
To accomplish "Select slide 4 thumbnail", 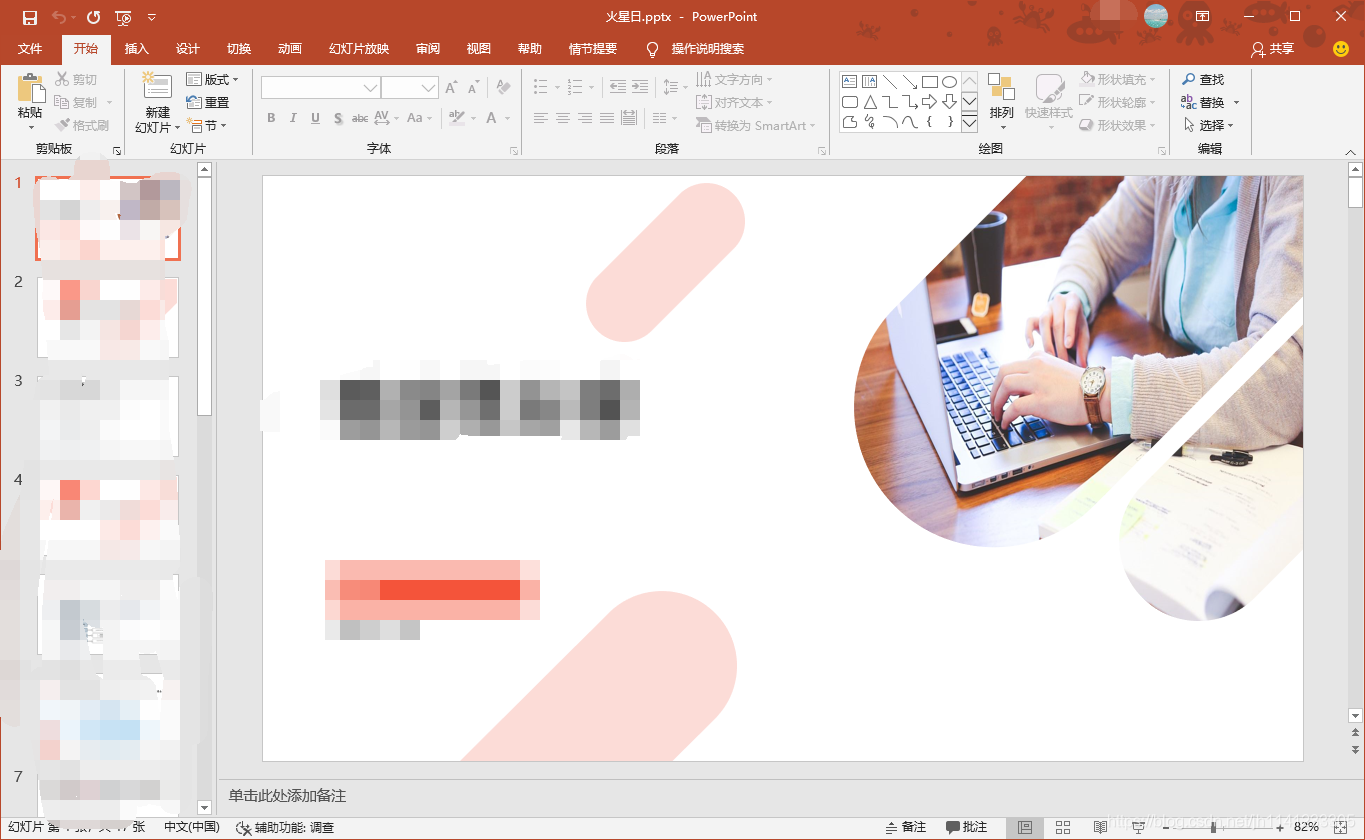I will [108, 515].
